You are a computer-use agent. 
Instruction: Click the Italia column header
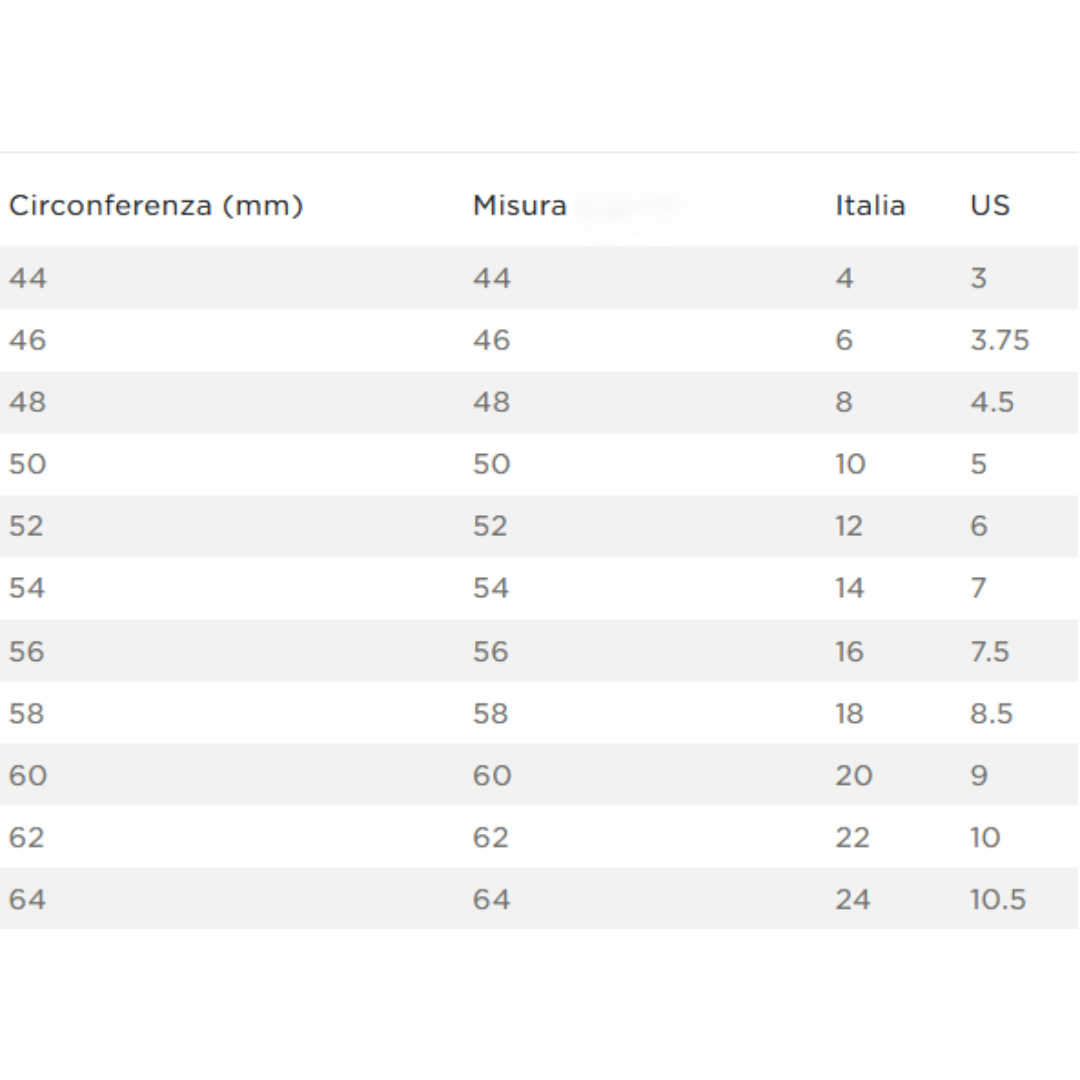(x=870, y=206)
